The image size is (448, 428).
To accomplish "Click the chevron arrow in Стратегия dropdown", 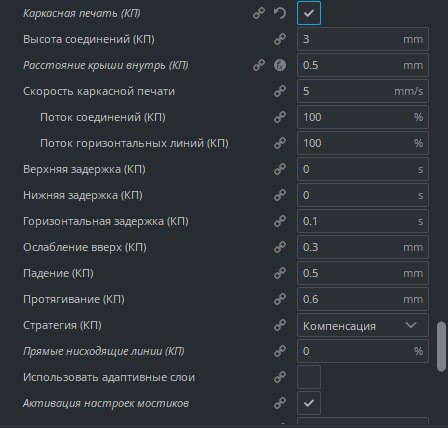I will 411,325.
